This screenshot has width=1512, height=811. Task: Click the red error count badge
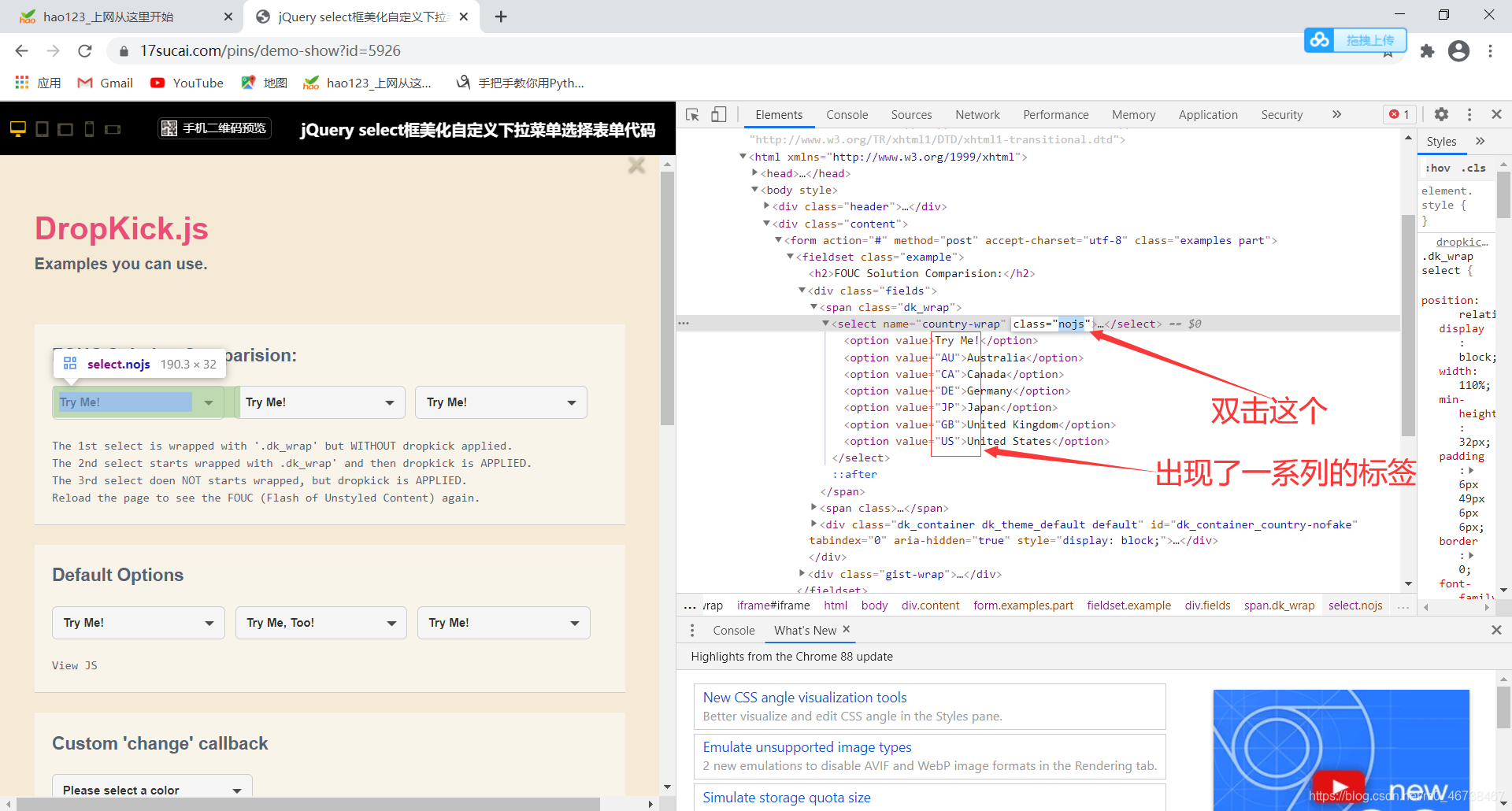[x=1399, y=115]
